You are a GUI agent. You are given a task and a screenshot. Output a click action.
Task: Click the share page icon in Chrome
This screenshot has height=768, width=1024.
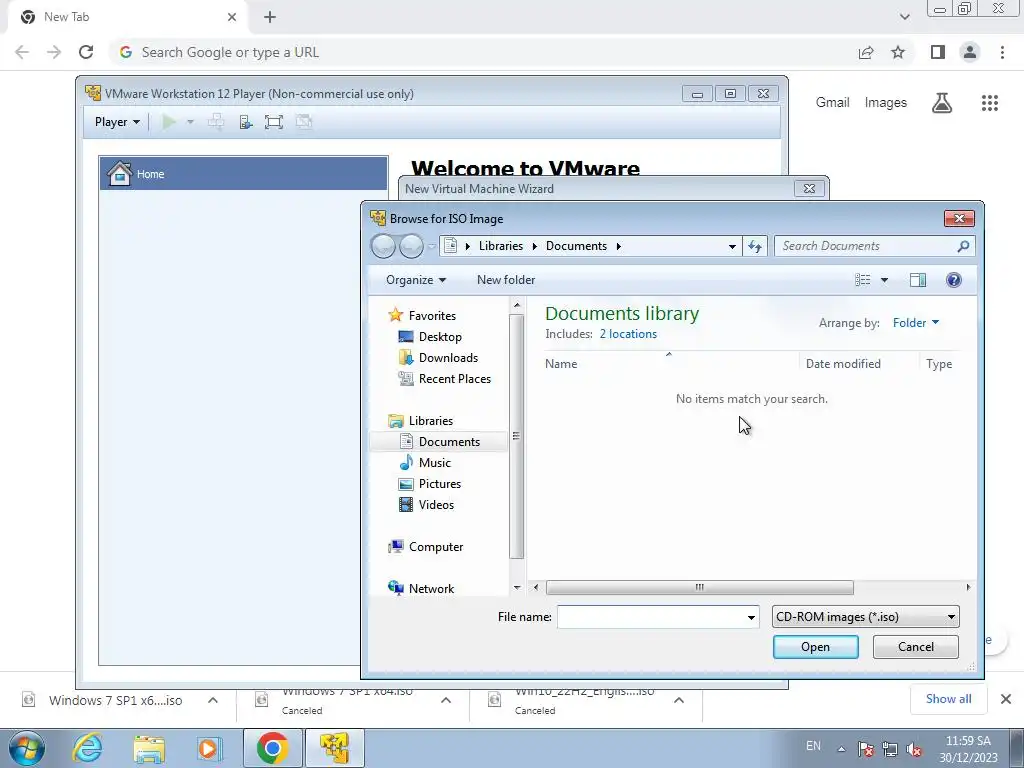point(866,52)
